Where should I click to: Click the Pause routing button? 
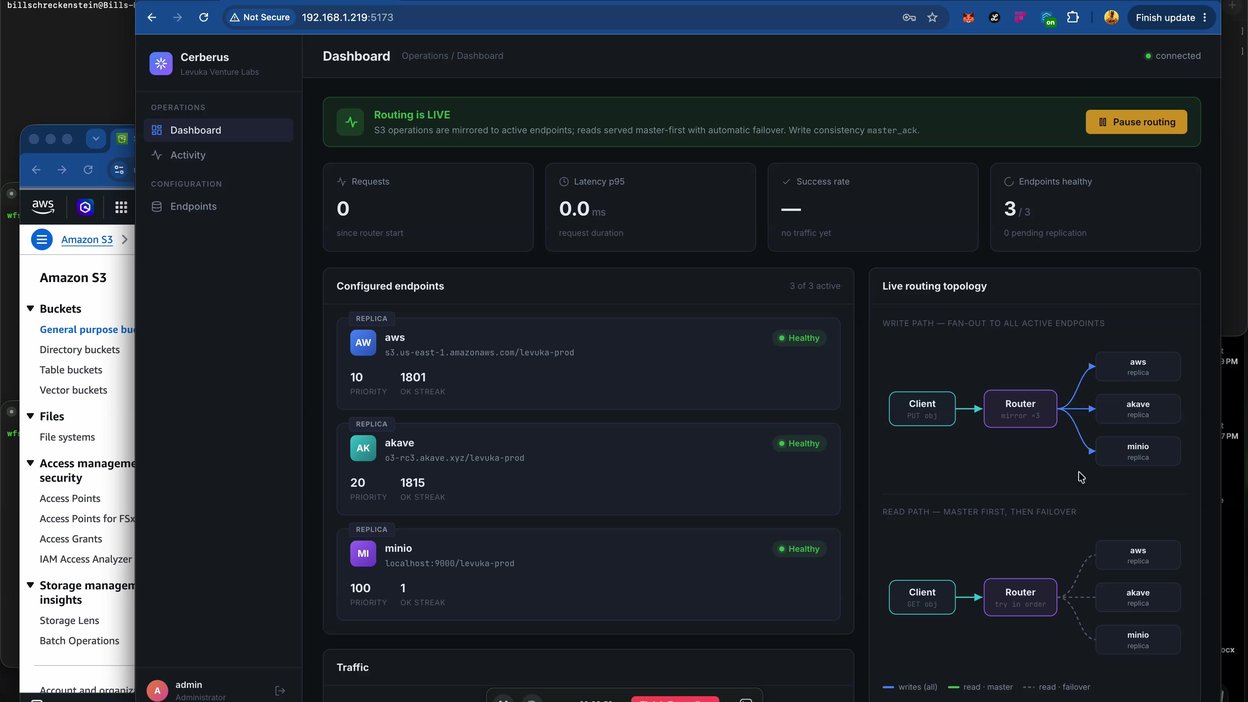coord(1136,122)
